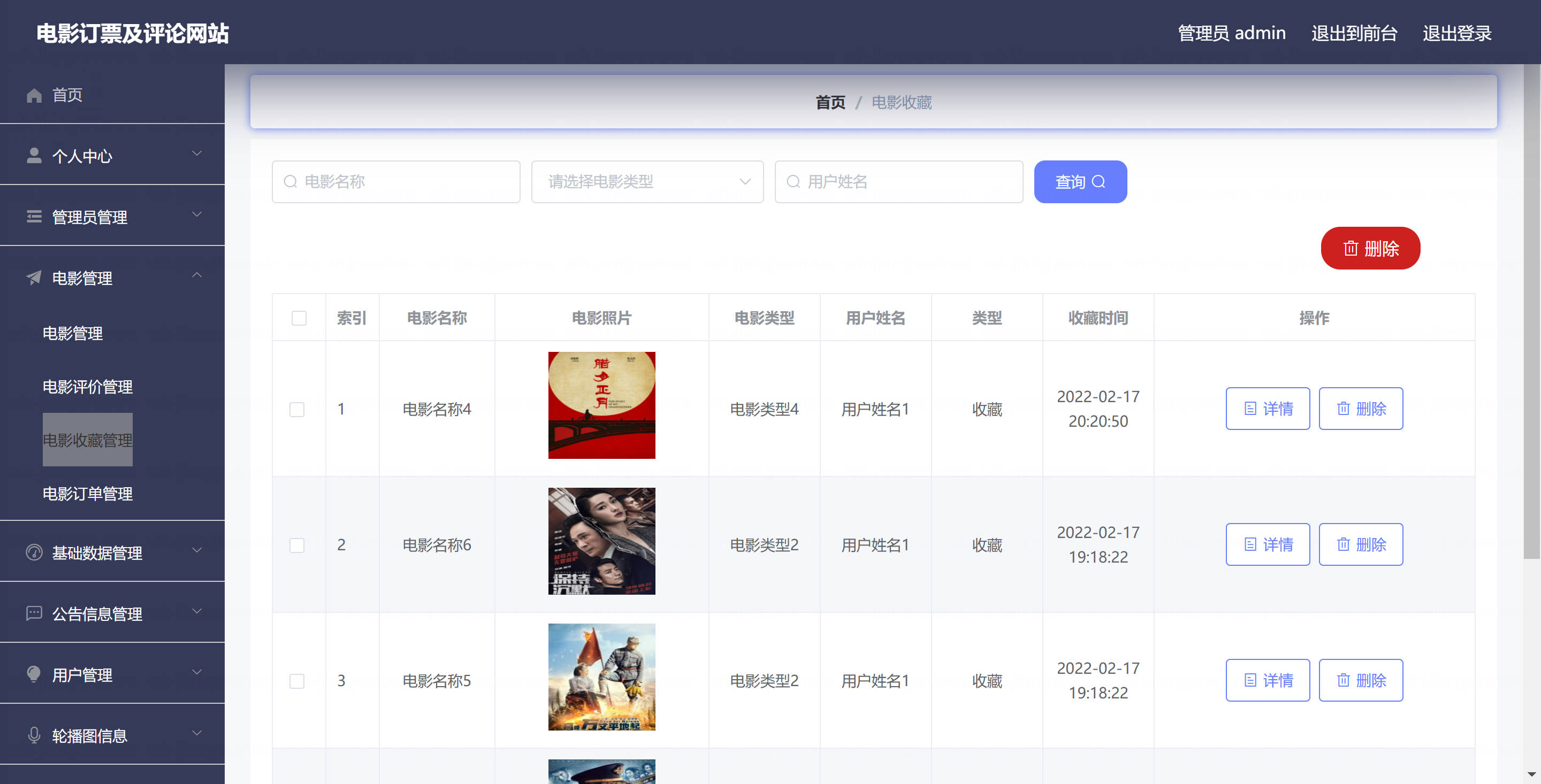1541x784 pixels.
Task: Click the vertical page scrollbar
Action: [x=1531, y=311]
